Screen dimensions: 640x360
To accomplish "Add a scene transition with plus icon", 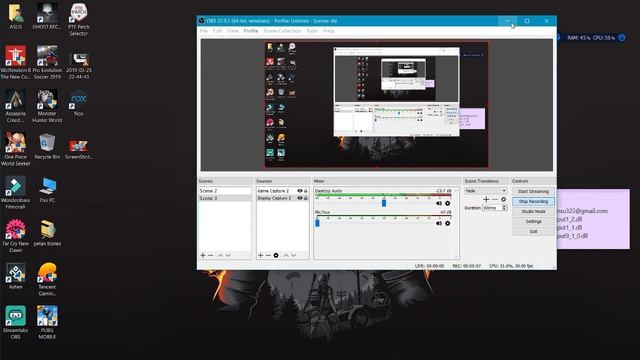I will click(486, 199).
